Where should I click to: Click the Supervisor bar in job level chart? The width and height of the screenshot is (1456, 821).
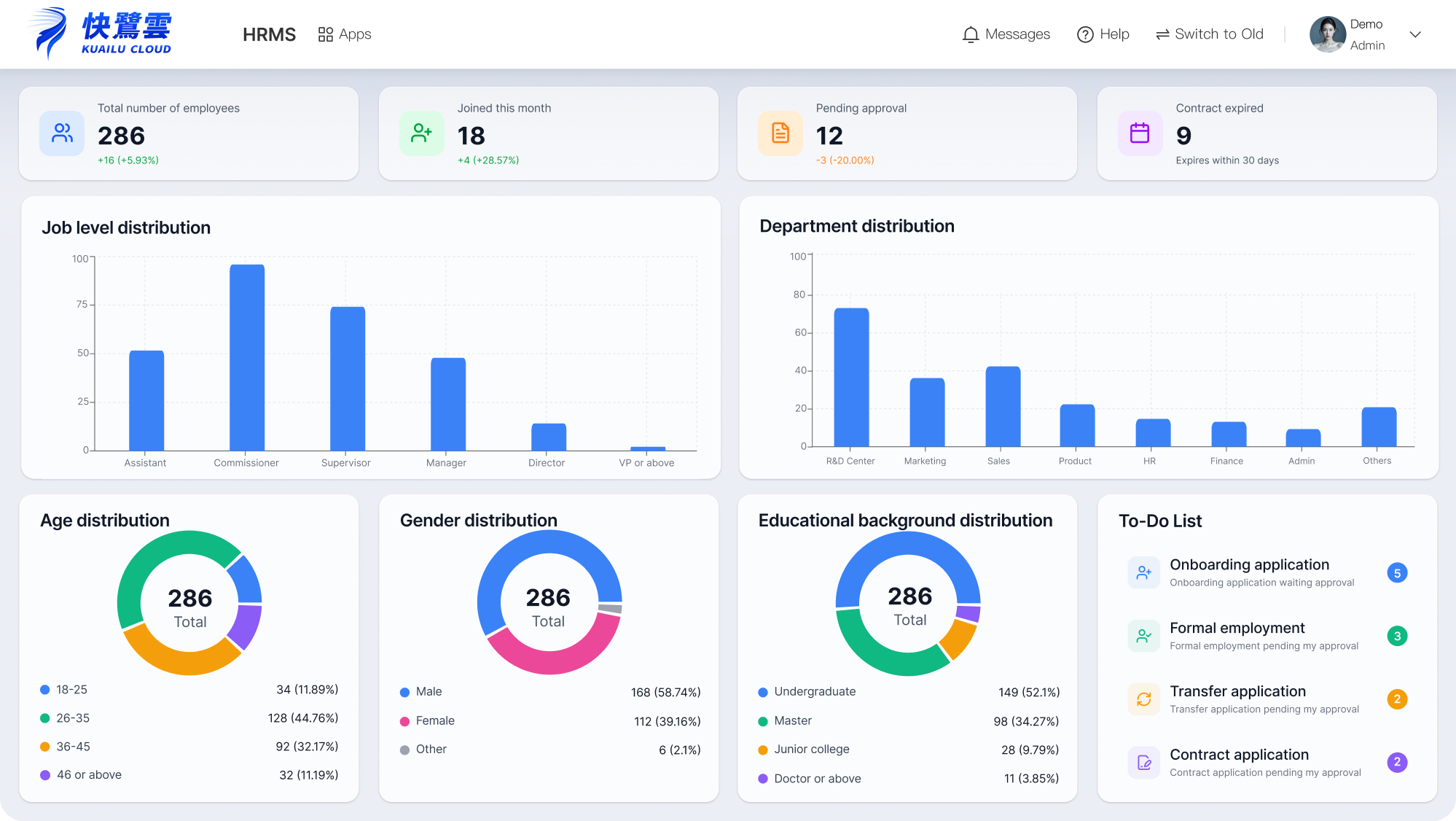348,378
